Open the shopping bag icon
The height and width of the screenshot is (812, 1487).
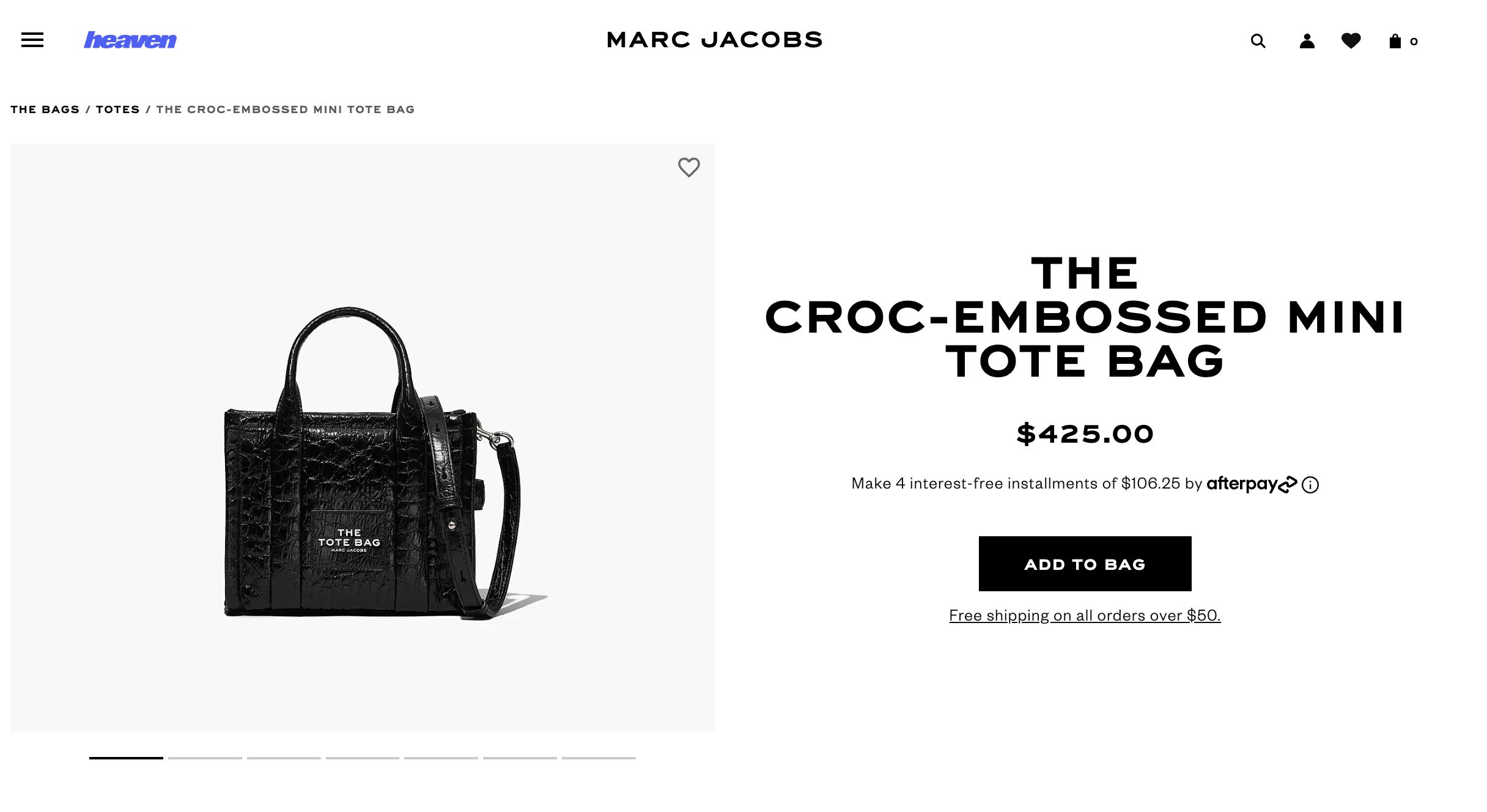click(1403, 41)
